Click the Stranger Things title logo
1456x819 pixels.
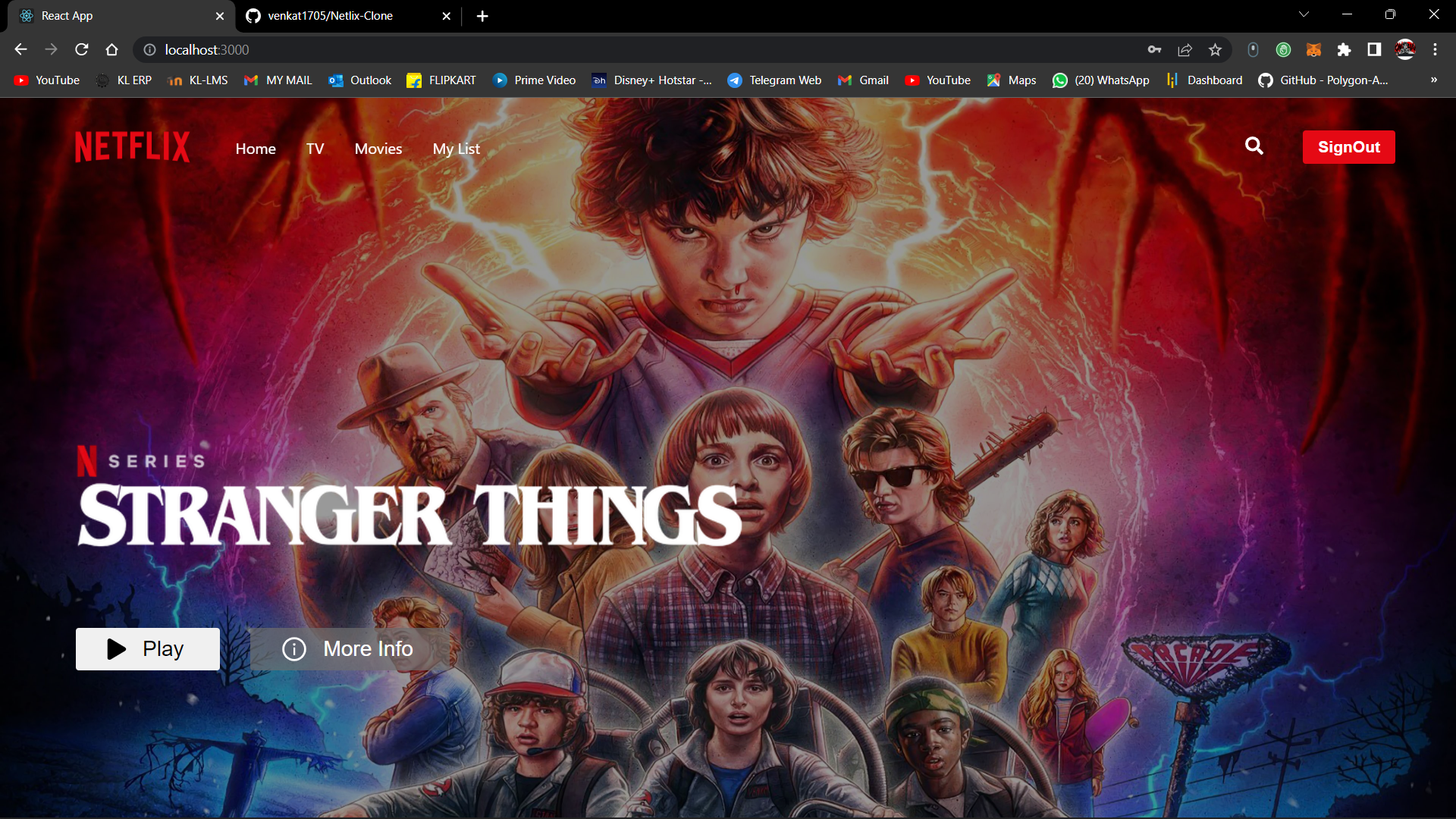coord(409,516)
